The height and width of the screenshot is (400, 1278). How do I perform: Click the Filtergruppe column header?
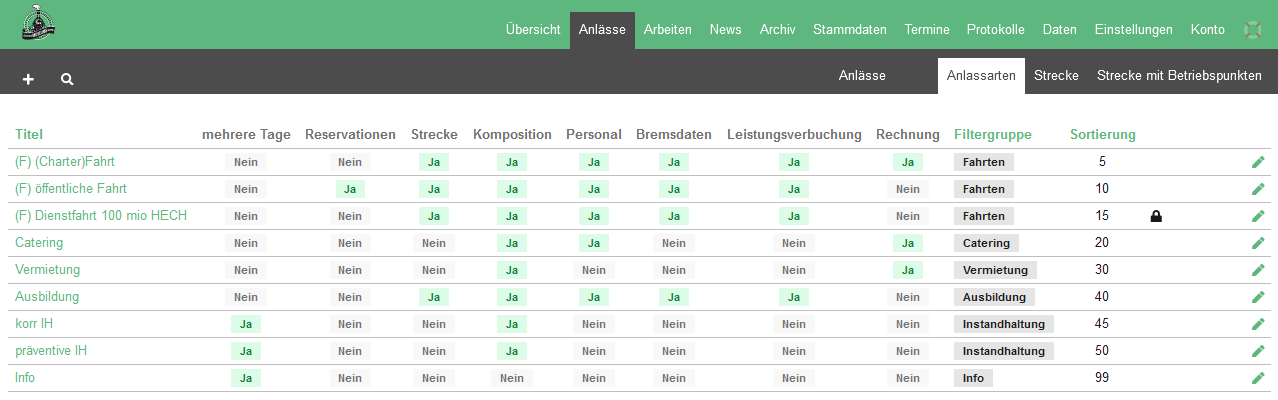tap(992, 135)
